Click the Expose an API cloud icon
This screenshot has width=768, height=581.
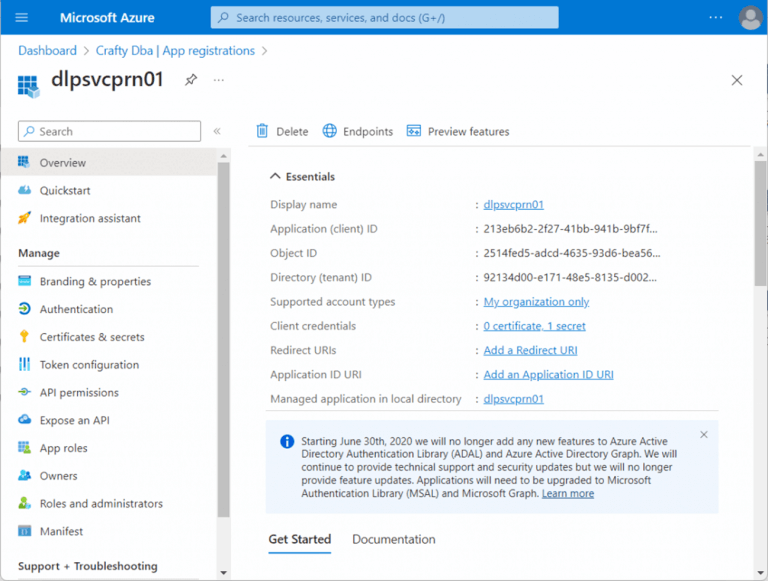point(24,419)
